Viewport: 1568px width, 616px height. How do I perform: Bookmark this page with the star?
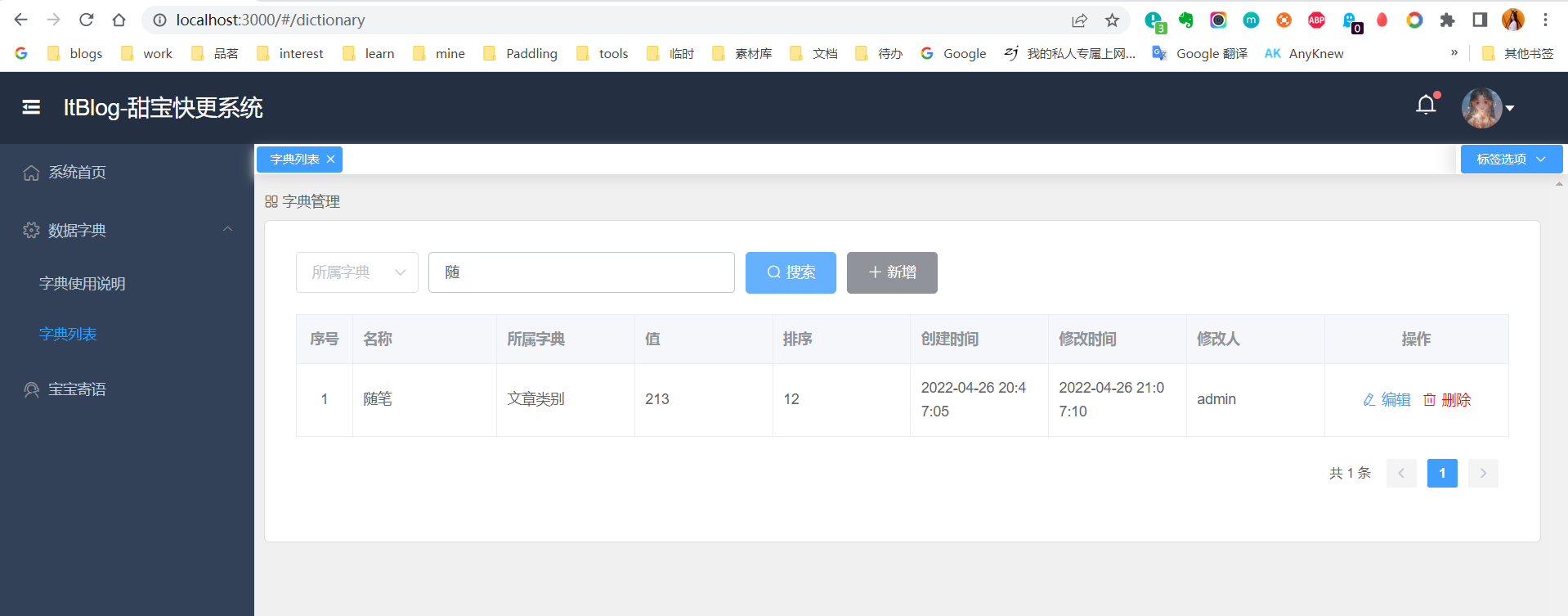coord(1112,20)
